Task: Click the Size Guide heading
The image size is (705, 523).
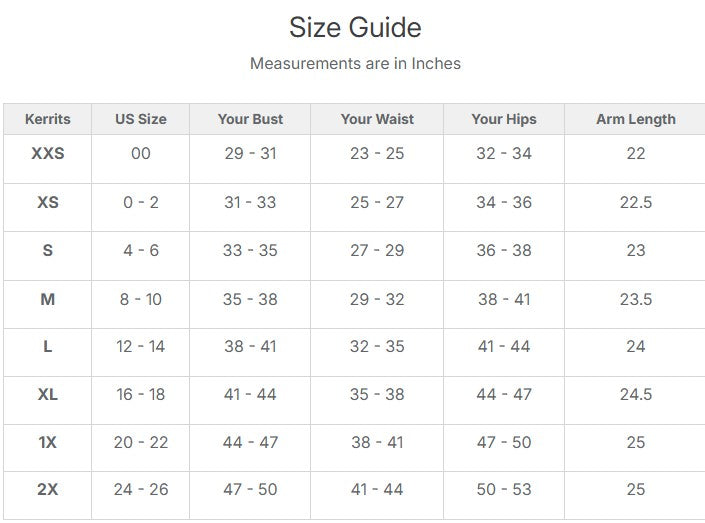Action: (x=355, y=27)
